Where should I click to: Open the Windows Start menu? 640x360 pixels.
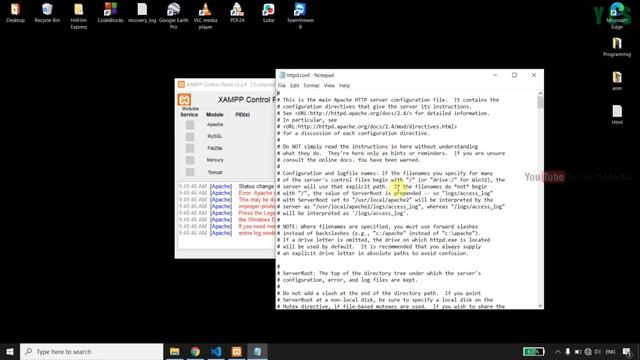coord(10,351)
